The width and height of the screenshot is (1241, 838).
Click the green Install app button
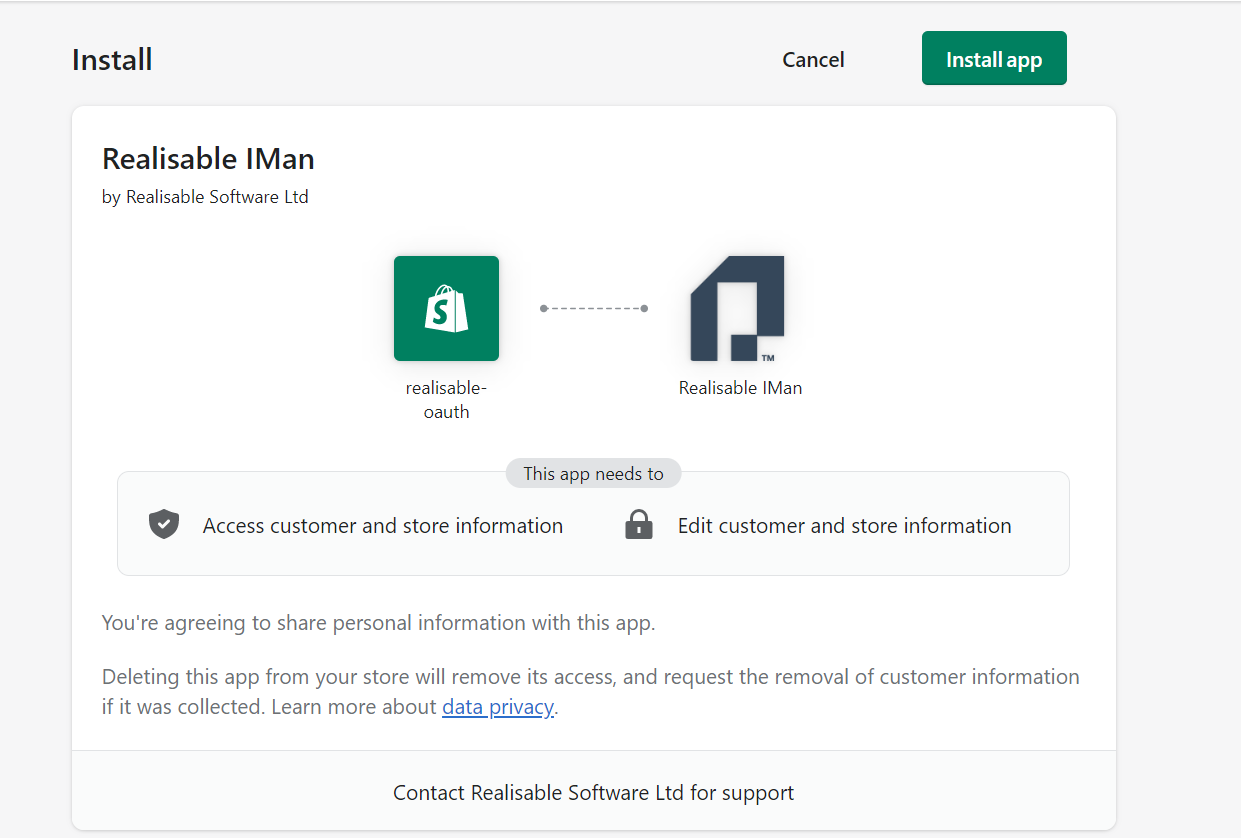(993, 59)
